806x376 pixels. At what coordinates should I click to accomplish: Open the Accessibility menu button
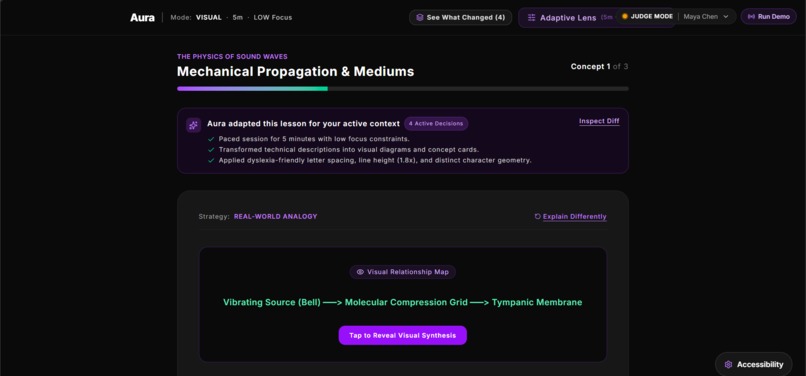[x=754, y=364]
